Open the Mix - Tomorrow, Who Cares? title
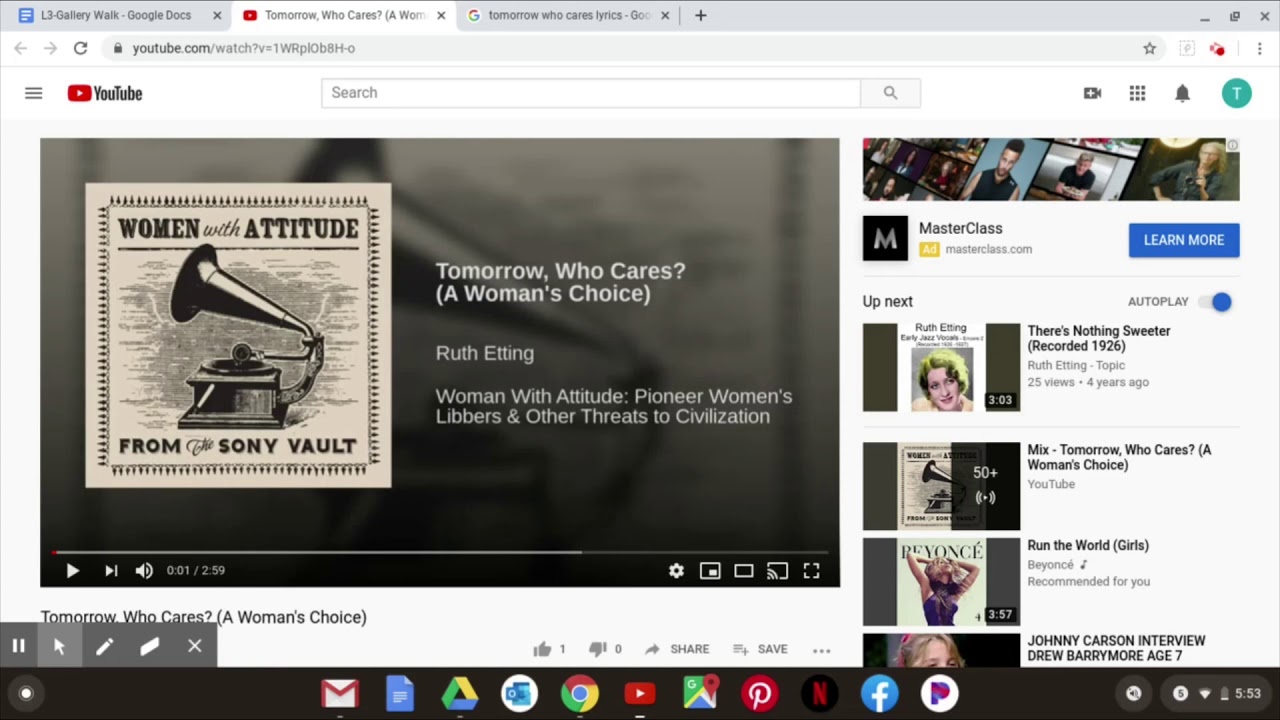Screen dimensions: 1280x720 click(1119, 457)
